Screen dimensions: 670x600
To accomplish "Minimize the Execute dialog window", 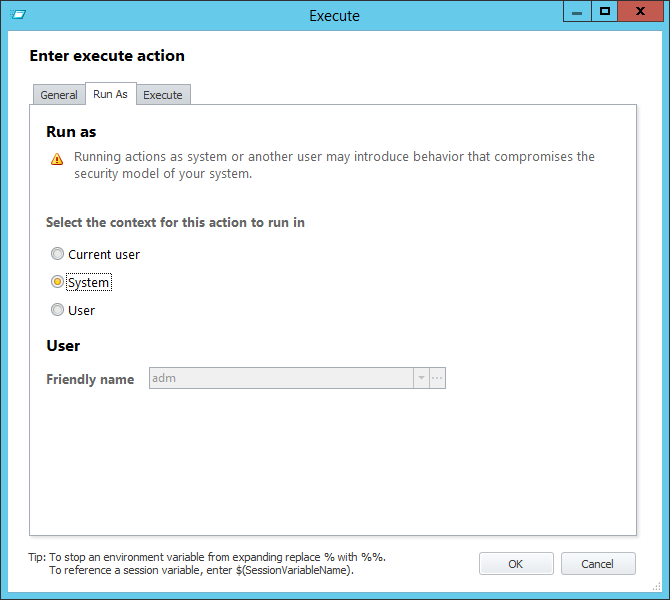I will click(x=576, y=11).
